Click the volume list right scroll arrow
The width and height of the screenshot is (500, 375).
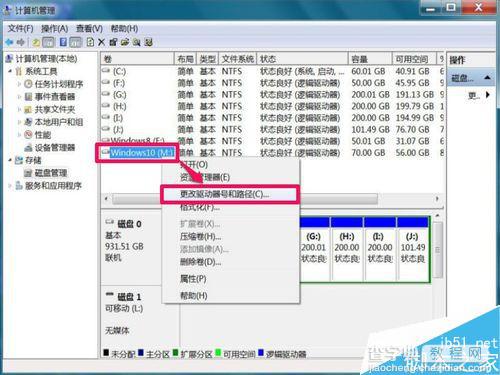click(437, 199)
